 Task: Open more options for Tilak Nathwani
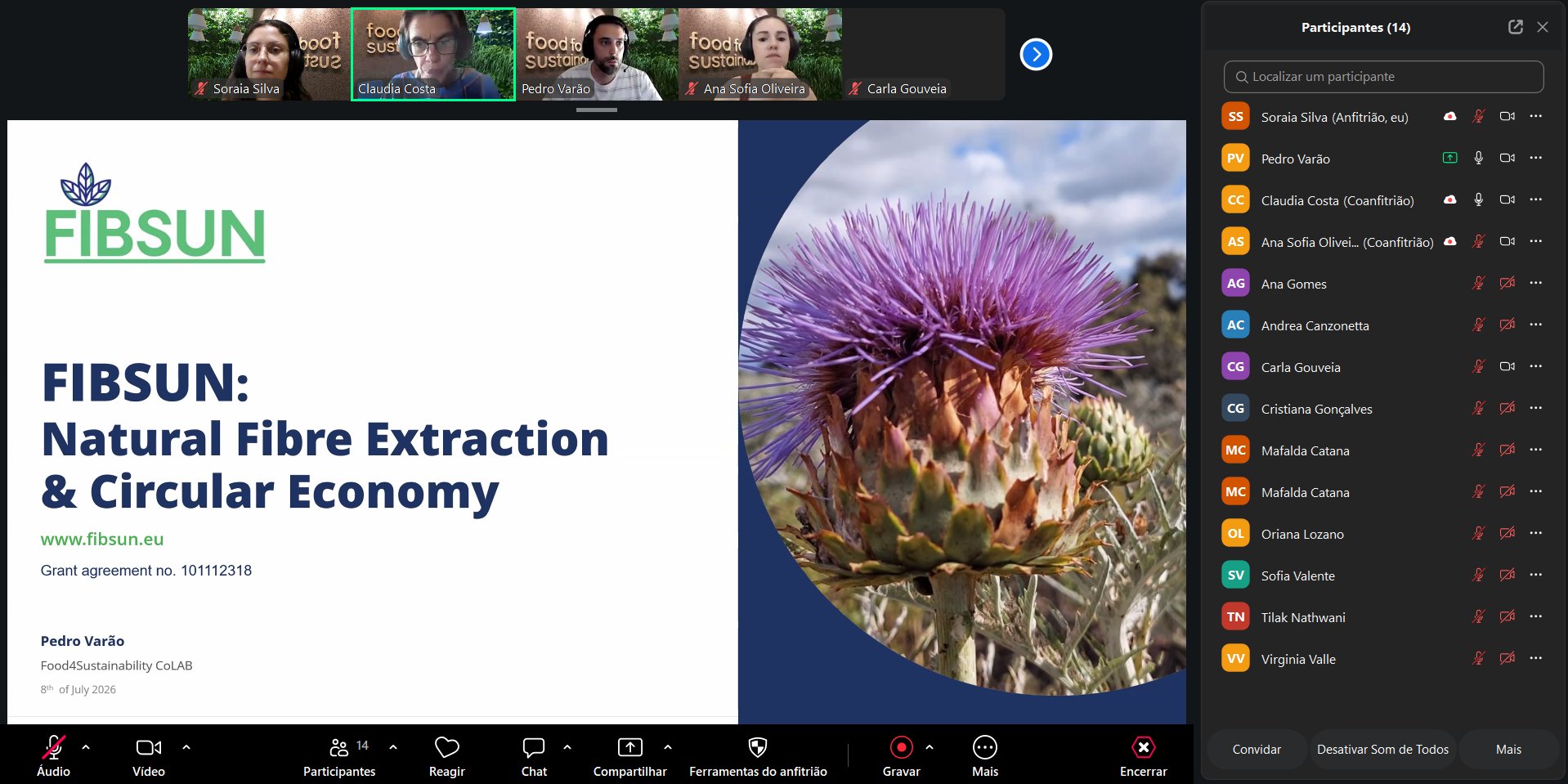point(1536,616)
